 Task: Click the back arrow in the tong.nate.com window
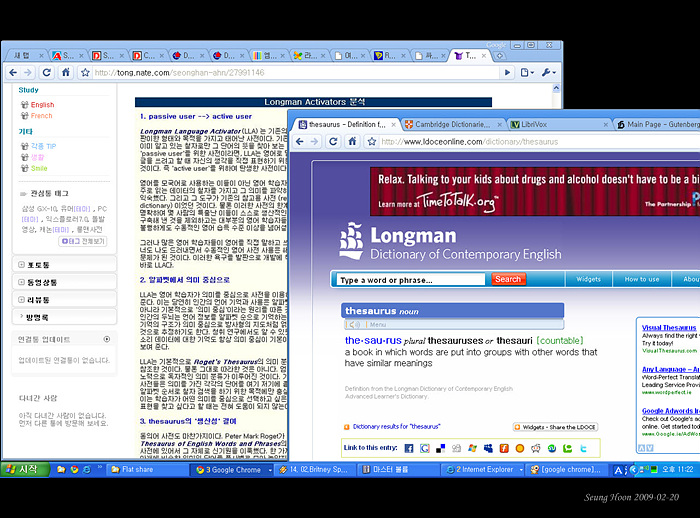click(13, 72)
